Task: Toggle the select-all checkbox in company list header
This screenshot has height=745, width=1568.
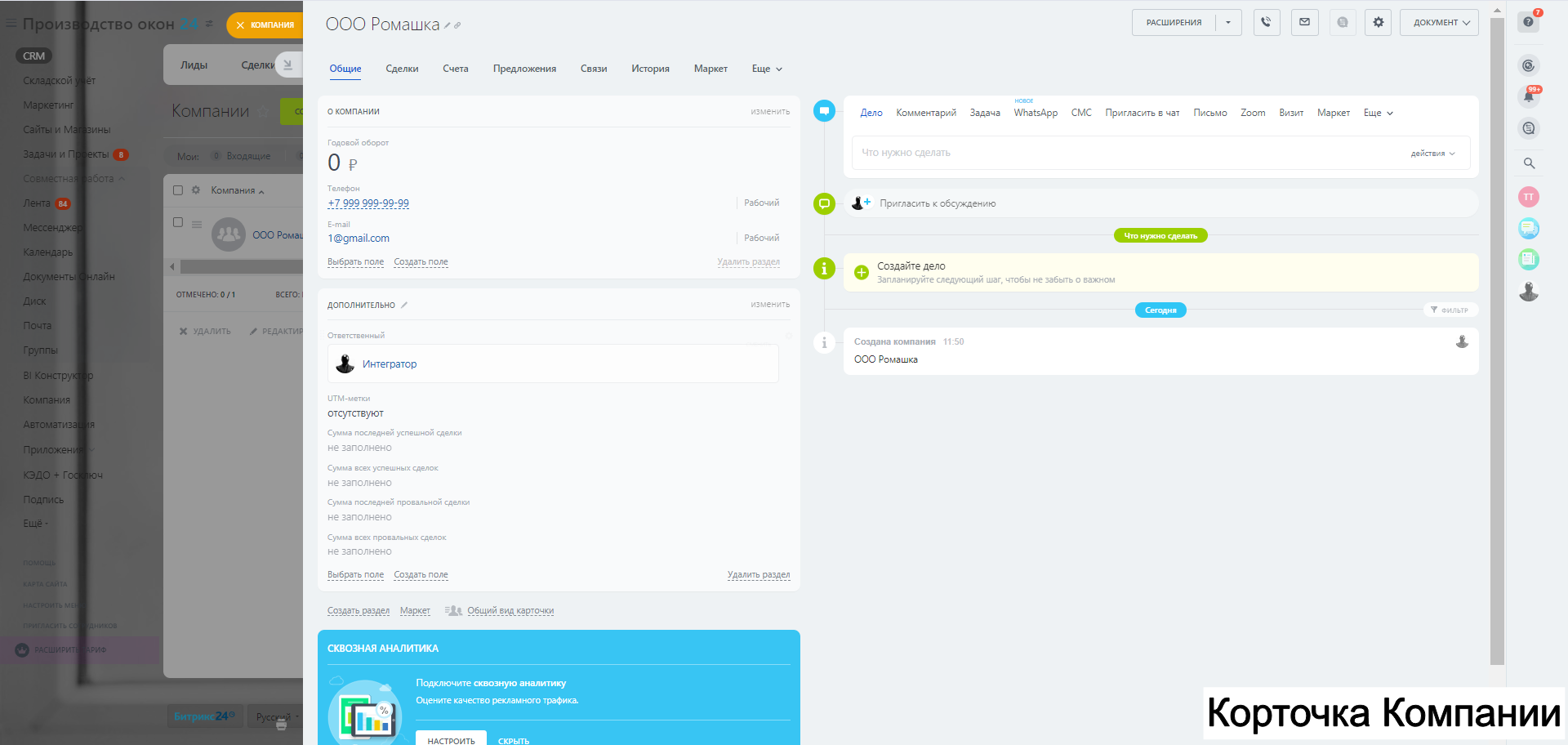Action: 178,190
